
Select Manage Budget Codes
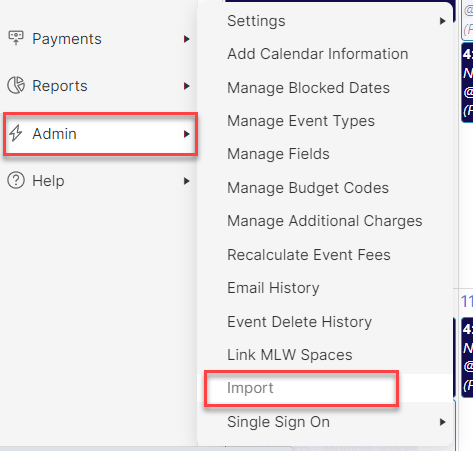[308, 188]
